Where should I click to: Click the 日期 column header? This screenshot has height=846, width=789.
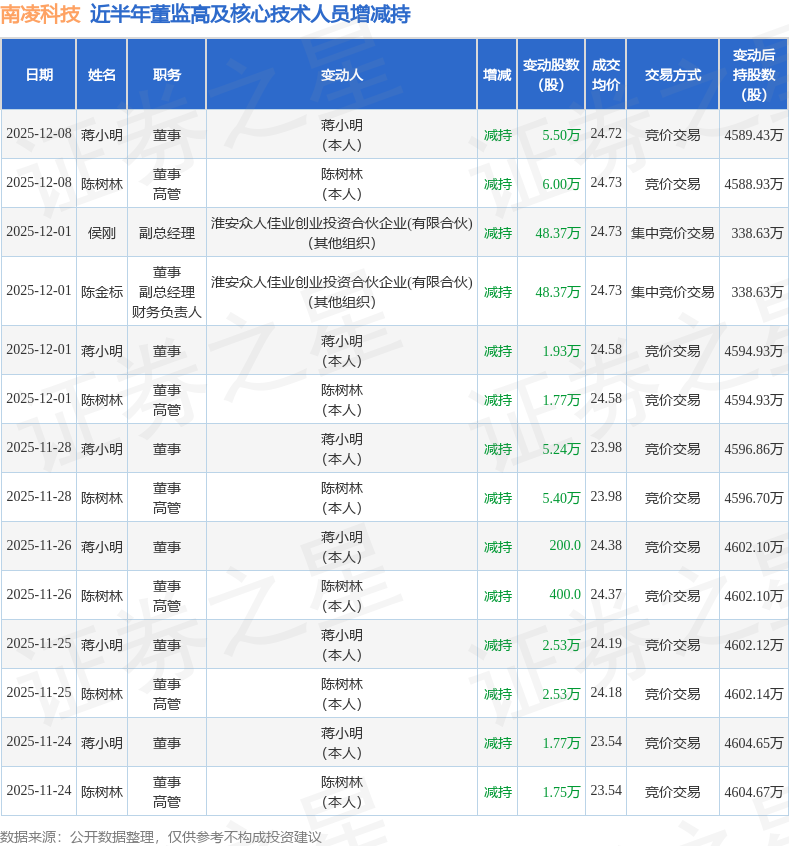(39, 75)
